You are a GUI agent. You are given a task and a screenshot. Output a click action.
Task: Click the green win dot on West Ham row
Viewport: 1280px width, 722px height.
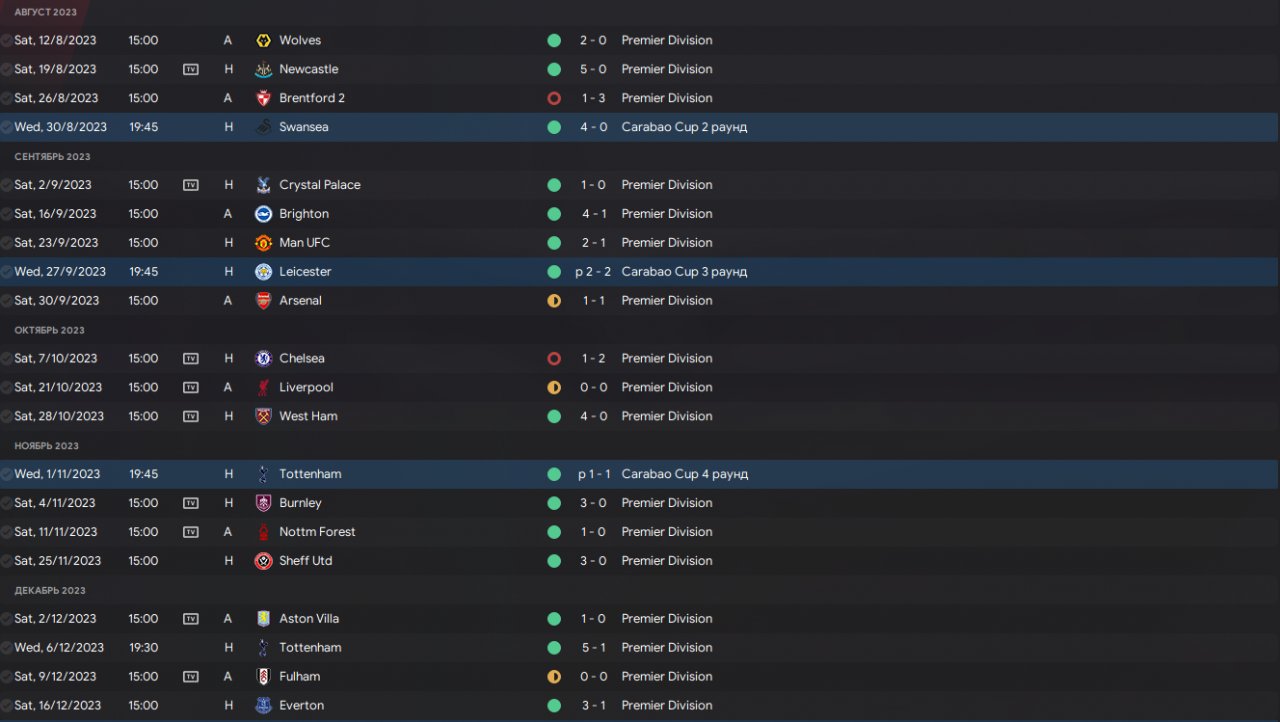point(554,416)
